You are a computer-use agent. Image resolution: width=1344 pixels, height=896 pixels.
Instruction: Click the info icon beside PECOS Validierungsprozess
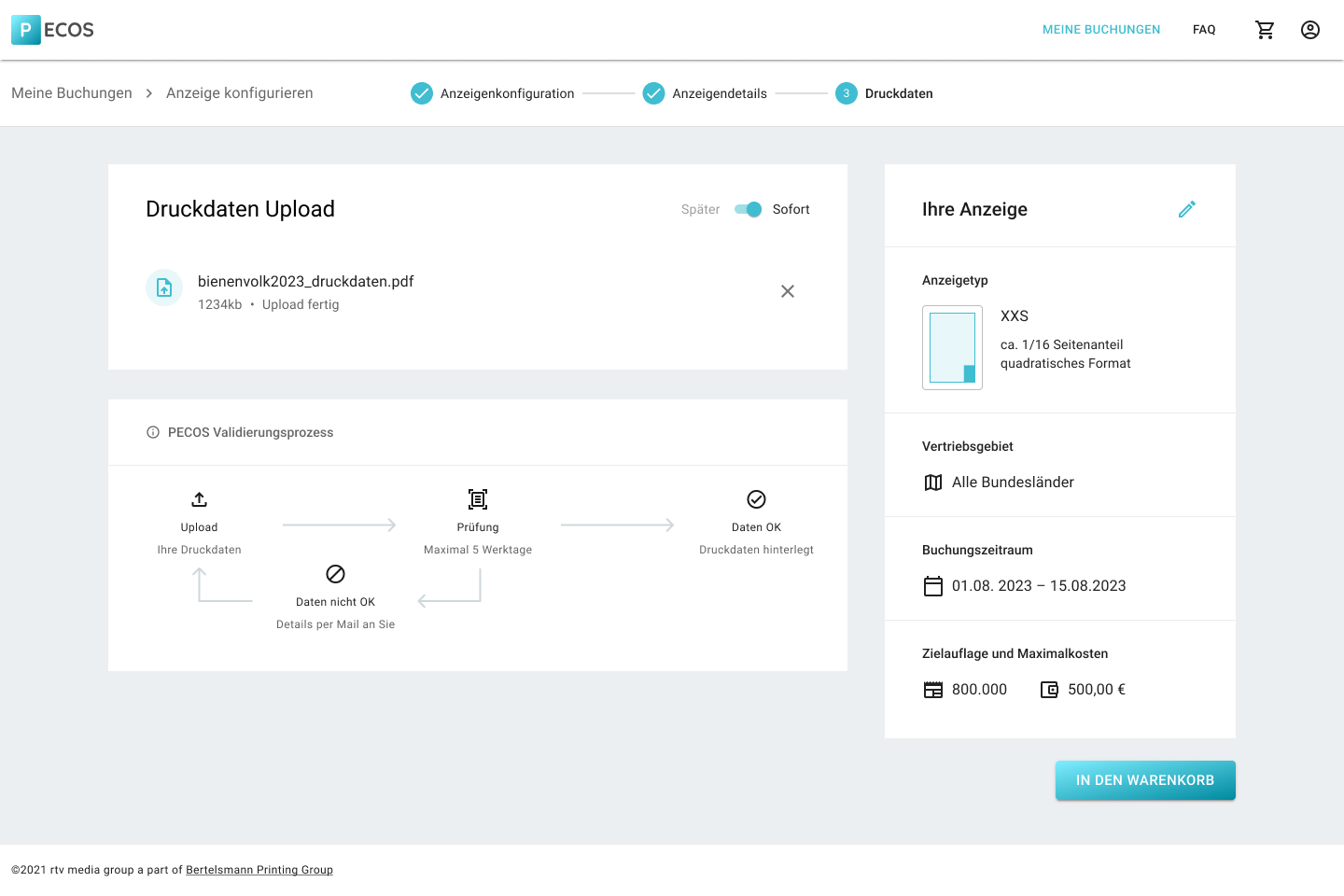tap(153, 432)
